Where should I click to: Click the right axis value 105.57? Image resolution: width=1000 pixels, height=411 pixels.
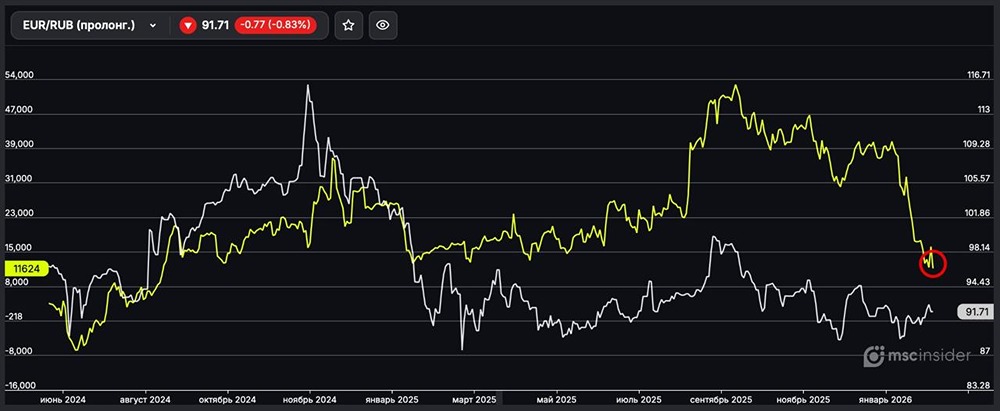pyautogui.click(x=978, y=179)
